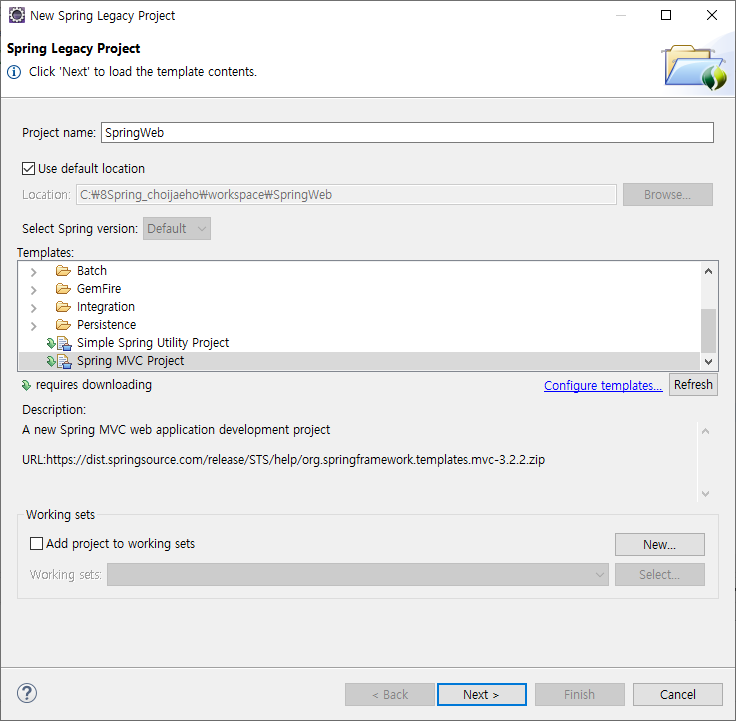
Task: Enable Add project to working sets
Action: [x=36, y=544]
